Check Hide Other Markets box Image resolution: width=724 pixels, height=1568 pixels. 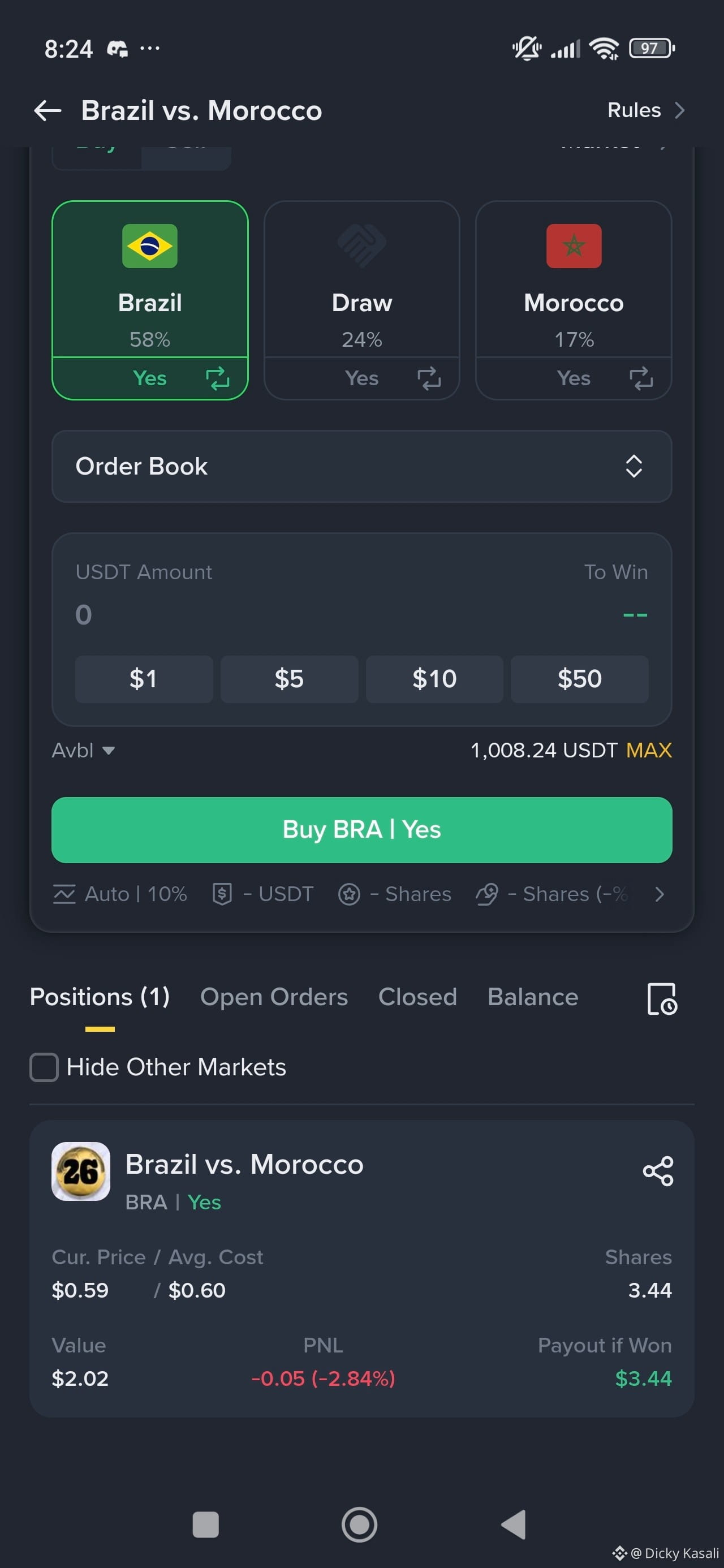[44, 1067]
